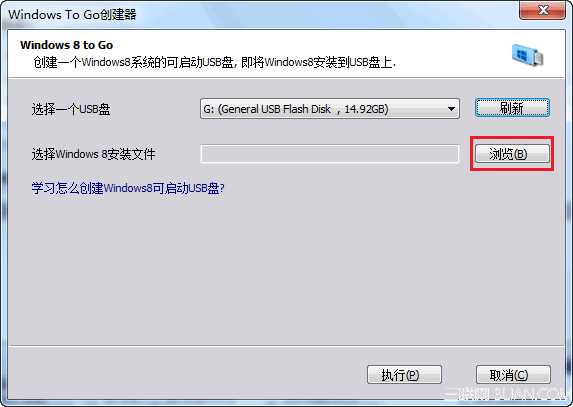Close the Windows To Go creator window
Image resolution: width=573 pixels, height=407 pixels.
tap(542, 10)
